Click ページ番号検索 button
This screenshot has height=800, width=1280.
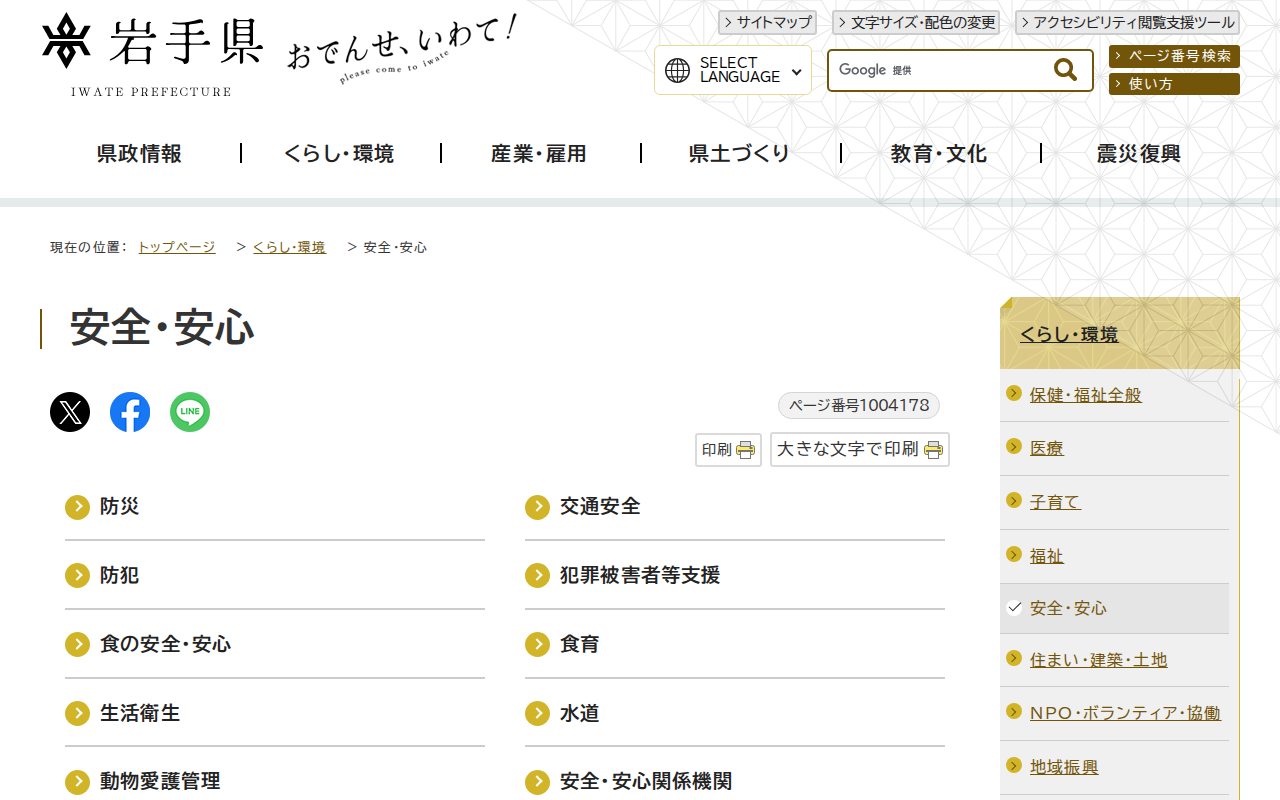coord(1174,57)
